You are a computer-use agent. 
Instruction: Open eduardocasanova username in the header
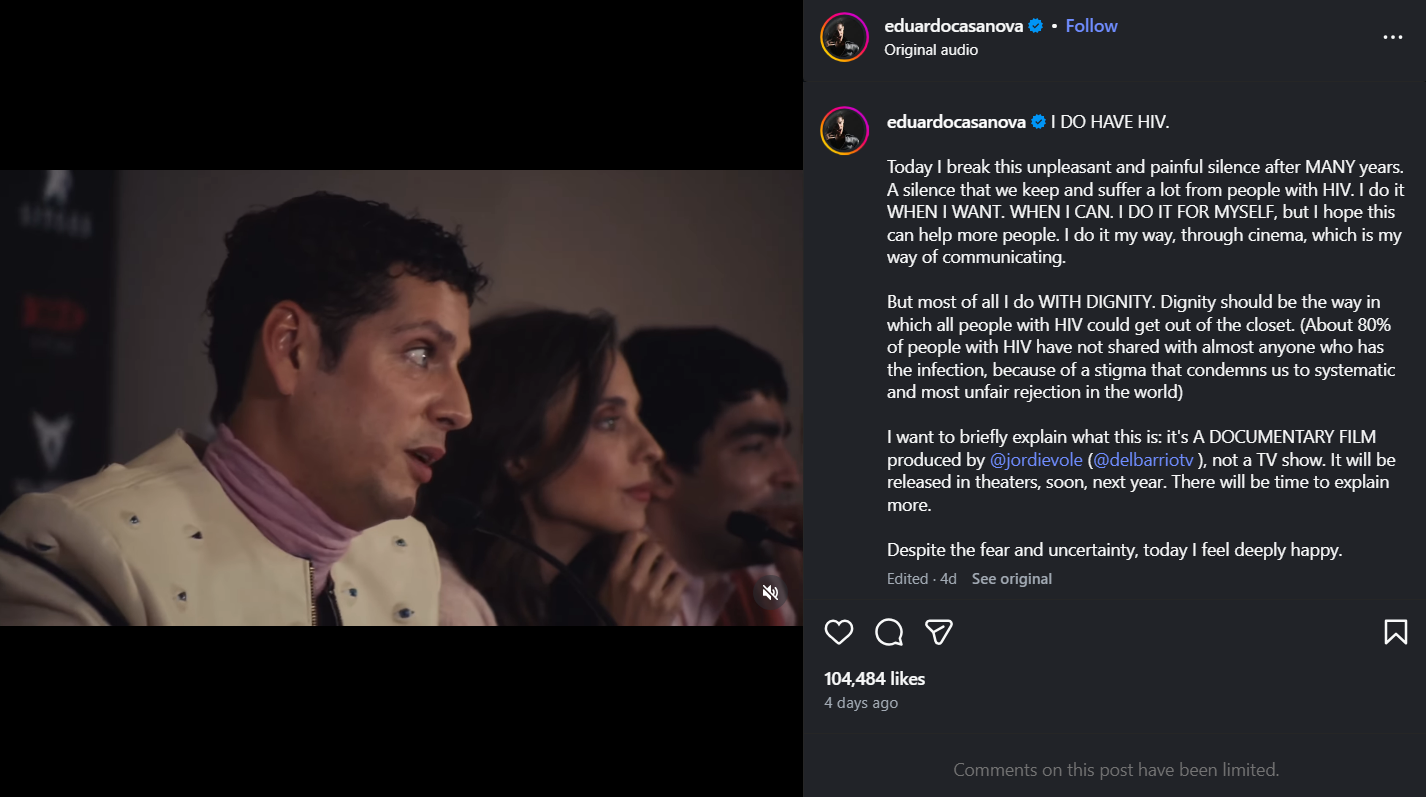tap(953, 26)
